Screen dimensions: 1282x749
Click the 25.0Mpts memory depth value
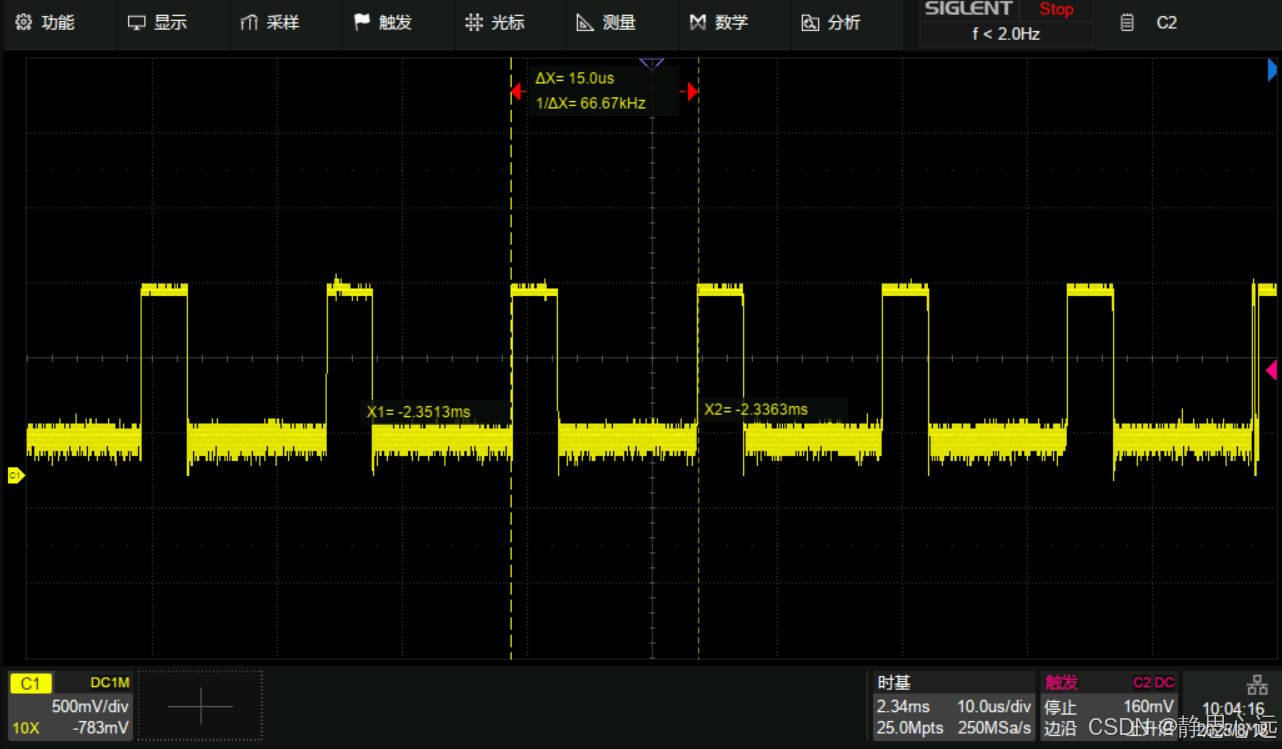909,728
